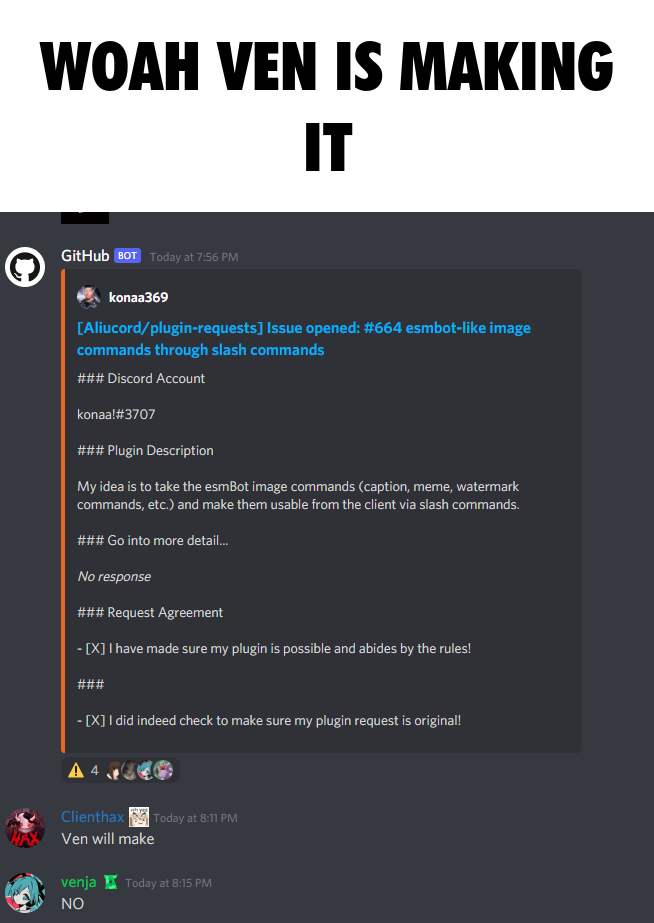Click konaa369's small avatar in the embed
This screenshot has width=654, height=923.
coord(88,297)
